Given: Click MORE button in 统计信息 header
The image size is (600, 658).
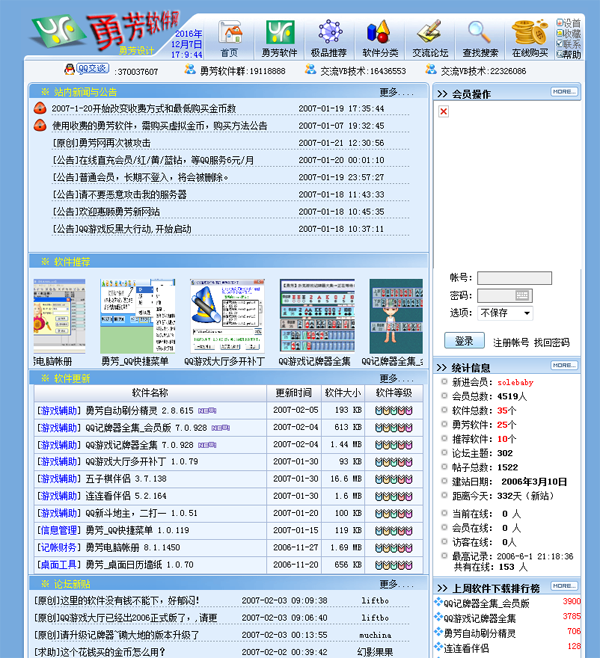Looking at the screenshot, I should click(564, 366).
